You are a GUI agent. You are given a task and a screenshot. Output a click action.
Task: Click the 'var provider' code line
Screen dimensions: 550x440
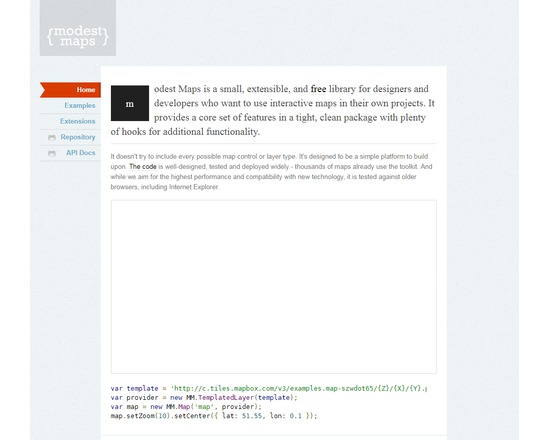click(x=204, y=398)
